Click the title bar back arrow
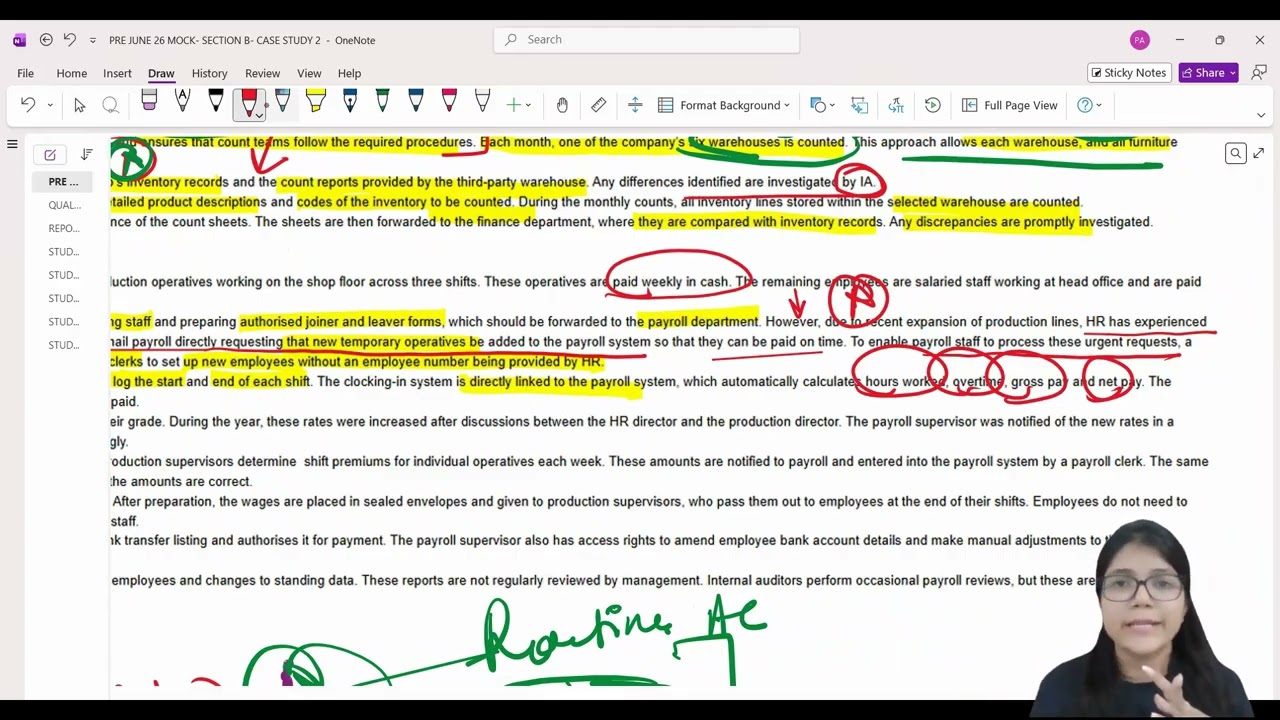The height and width of the screenshot is (720, 1280). pyautogui.click(x=46, y=40)
